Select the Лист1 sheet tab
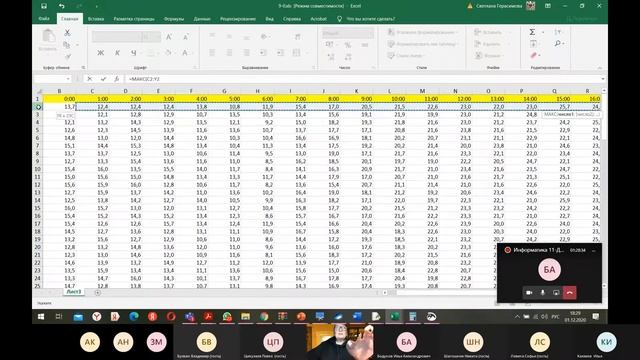The width and height of the screenshot is (640, 360). pos(74,292)
